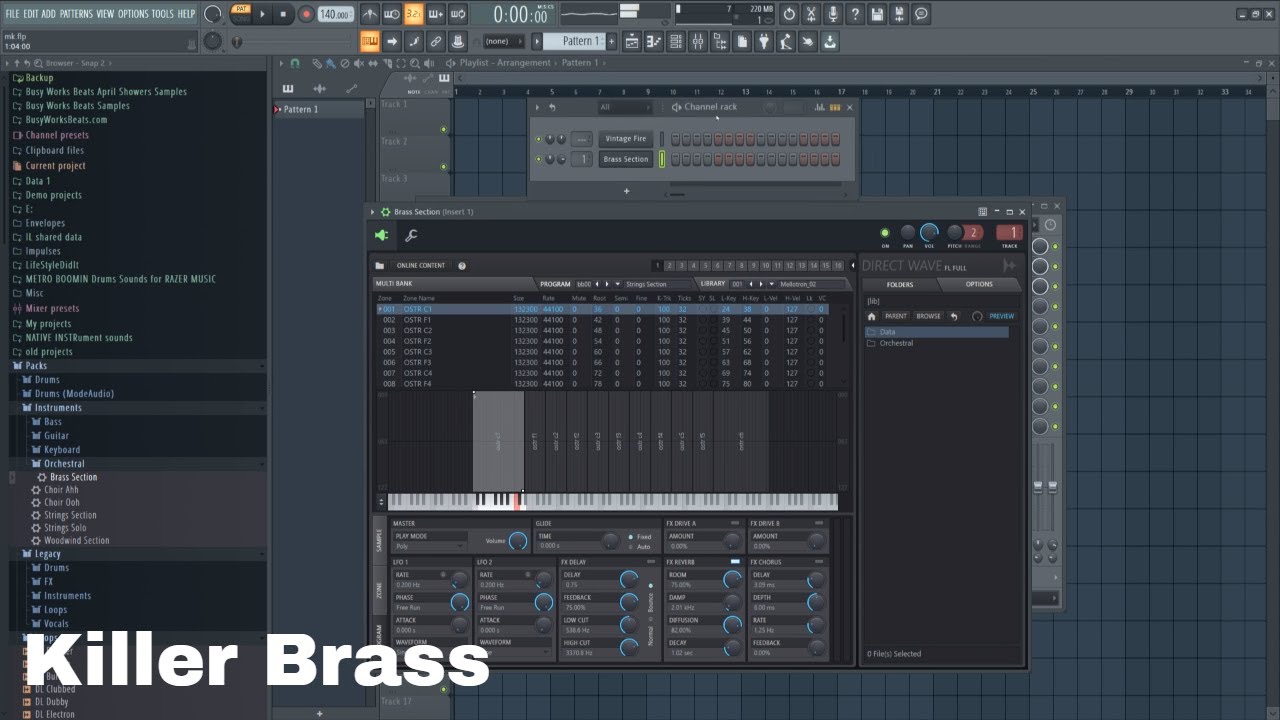Open the Playlist view icon
The height and width of the screenshot is (720, 1280).
[632, 41]
